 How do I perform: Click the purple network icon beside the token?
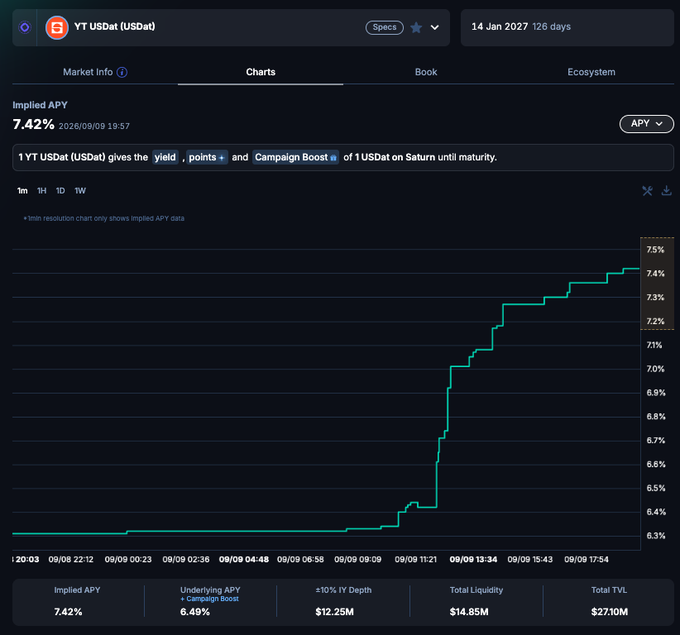25,27
